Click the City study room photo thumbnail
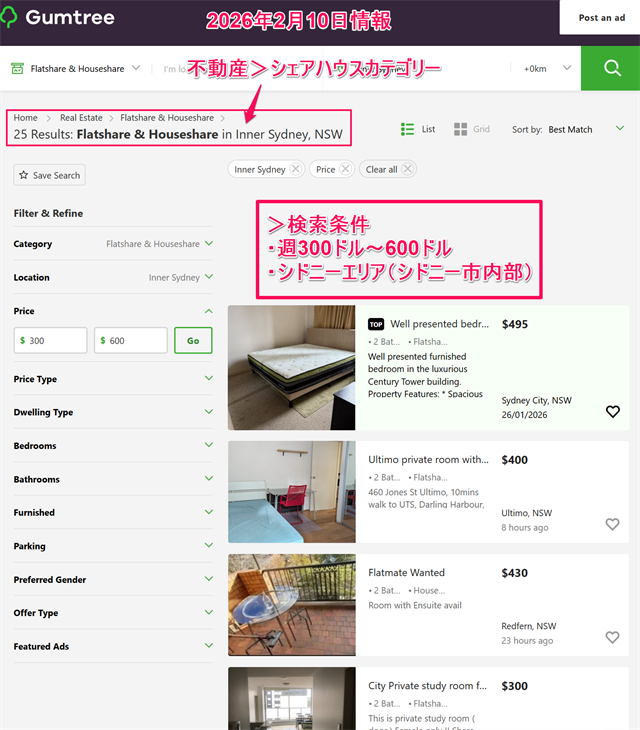 pos(291,698)
